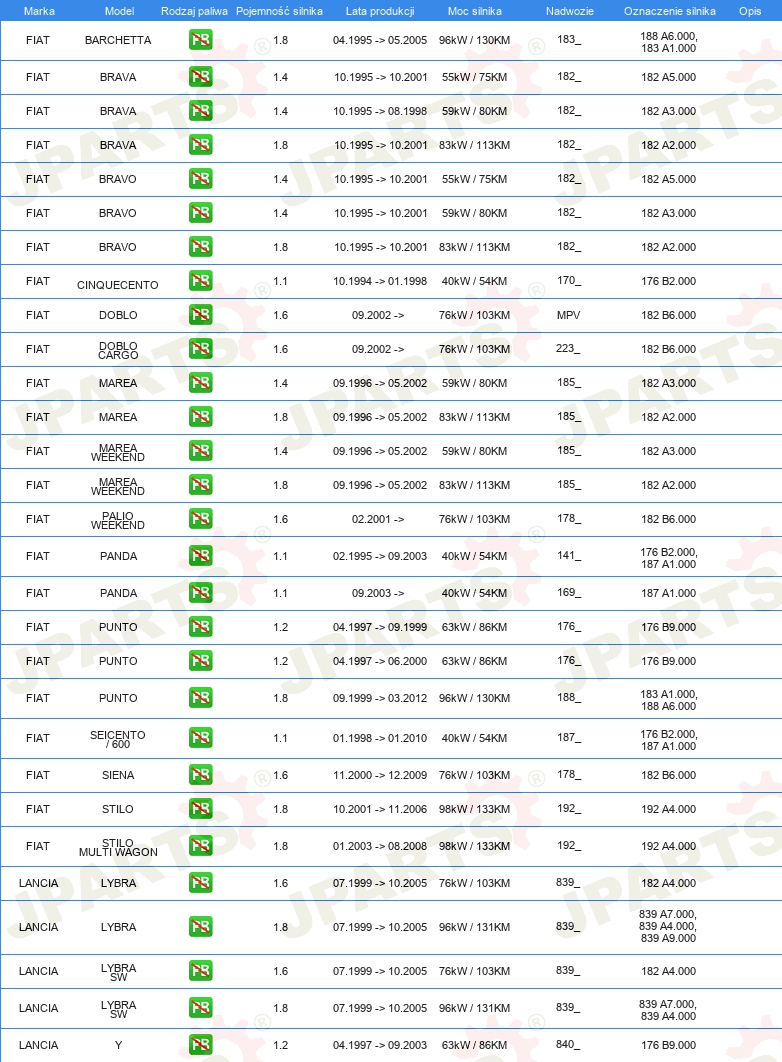Click the Moc silnika column header
The height and width of the screenshot is (1062, 782).
475,11
